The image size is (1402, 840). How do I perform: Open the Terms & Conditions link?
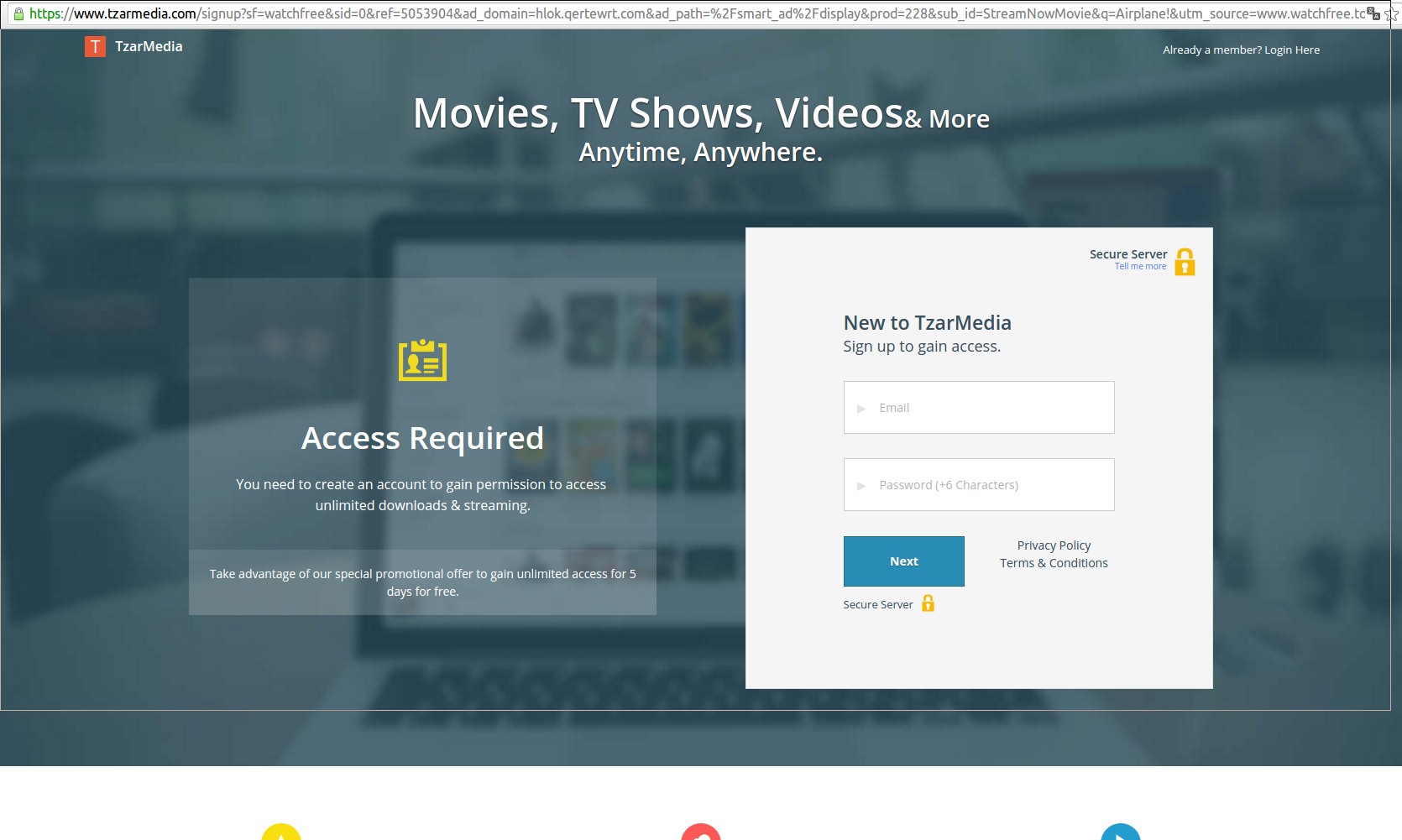(x=1054, y=563)
